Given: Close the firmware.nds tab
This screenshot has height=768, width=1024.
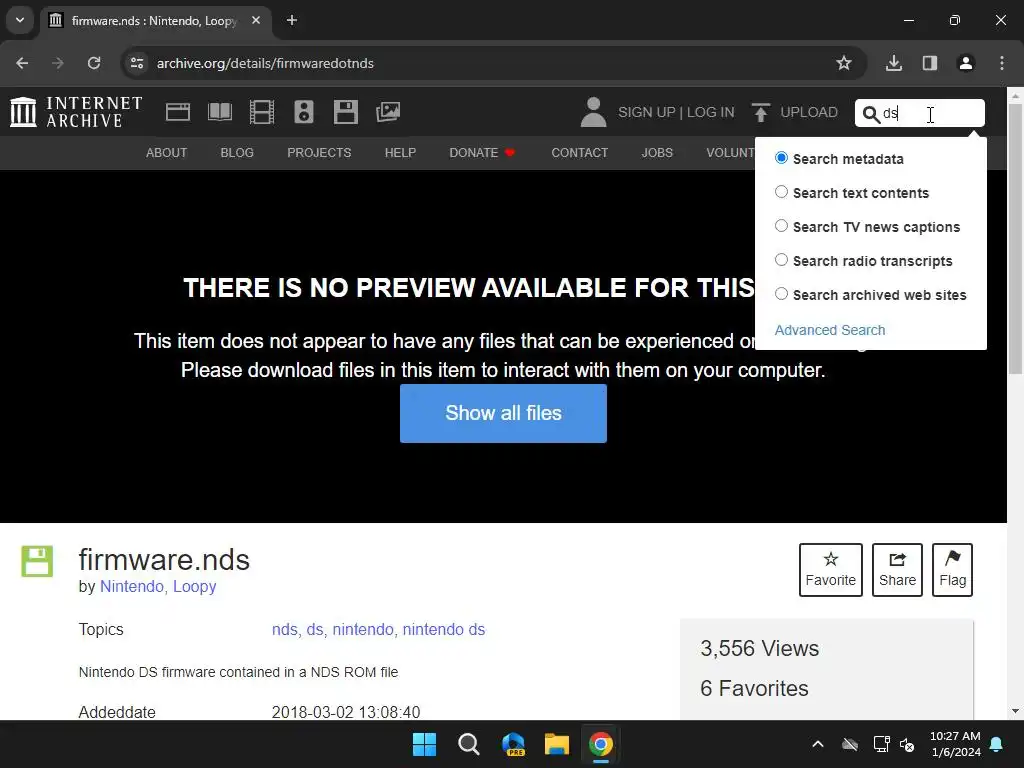Looking at the screenshot, I should [x=256, y=20].
